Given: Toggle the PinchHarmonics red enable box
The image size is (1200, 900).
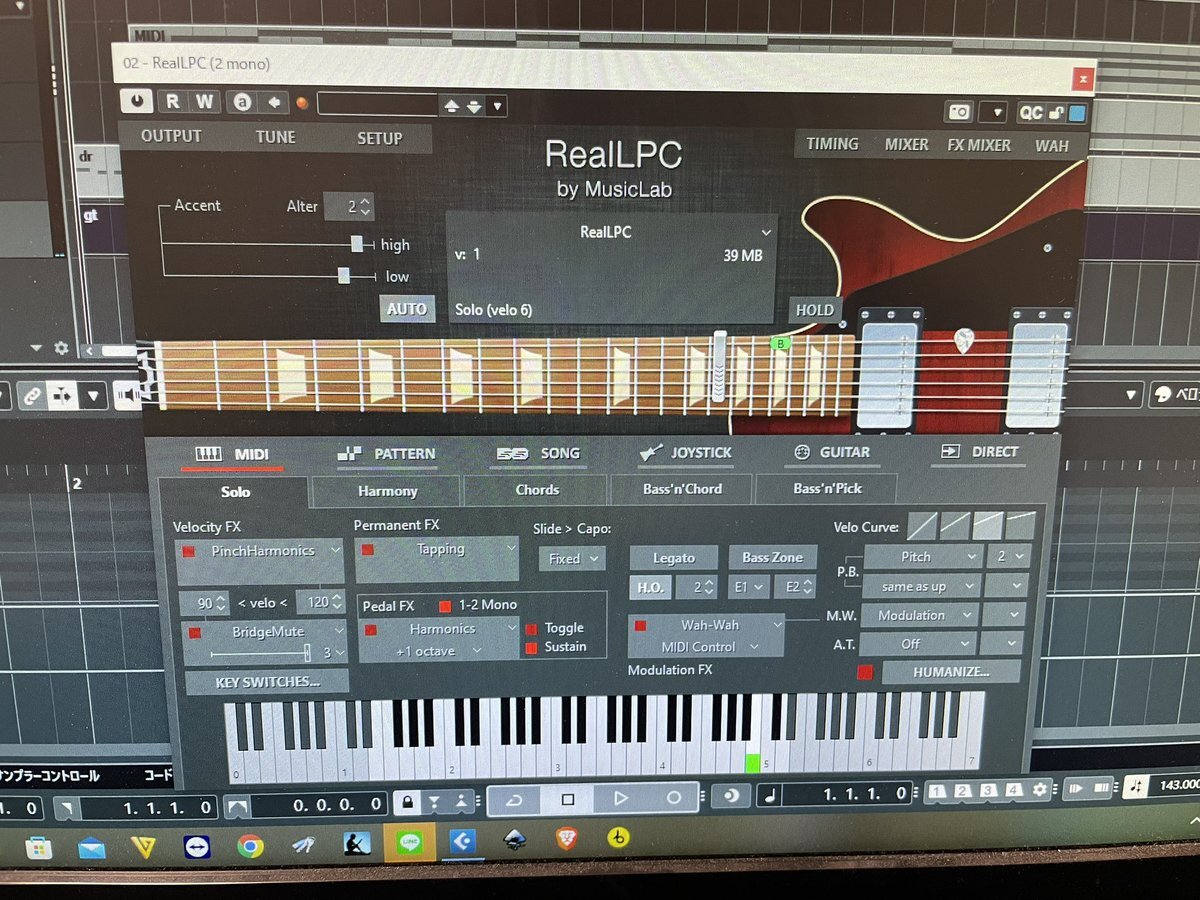Looking at the screenshot, I should click(188, 551).
